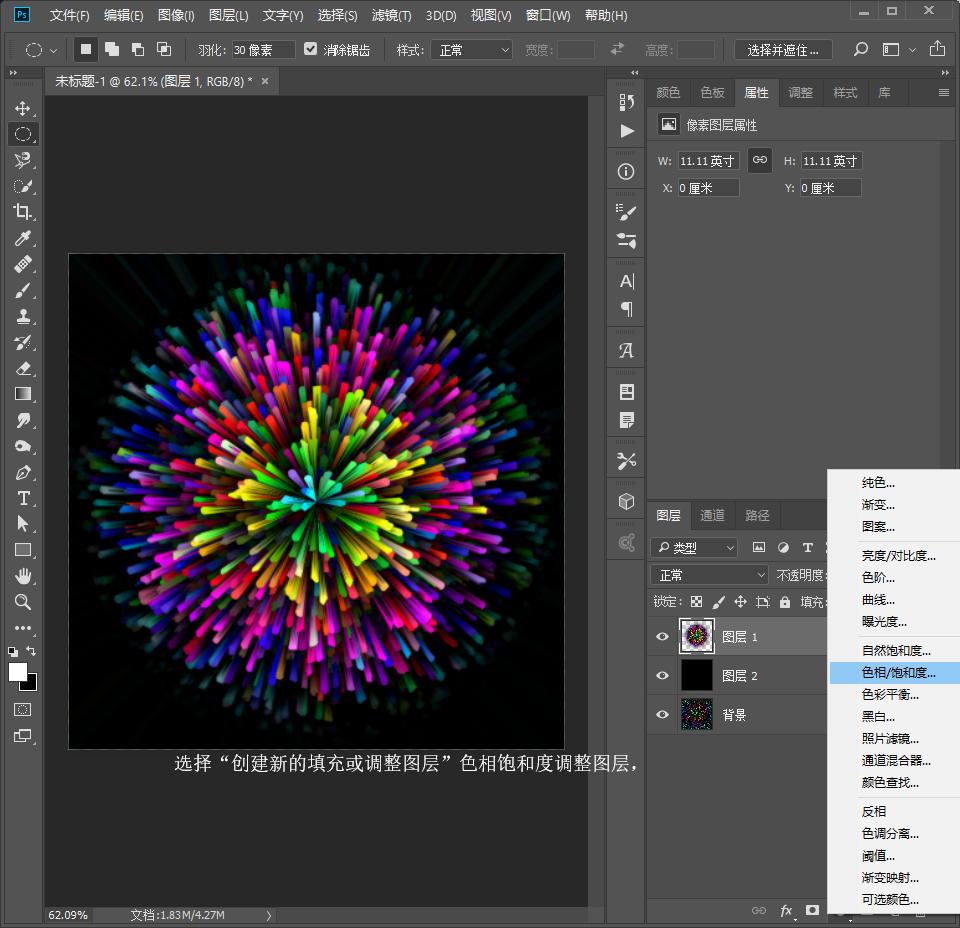Toggle visibility of 背景 layer
960x928 pixels.
click(x=662, y=715)
